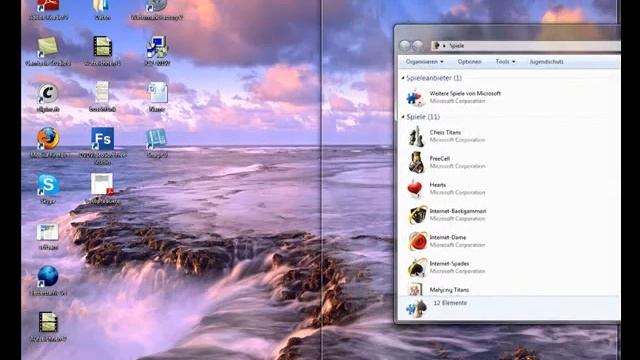The image size is (640, 360).
Task: Launch FreeCell from the games list
Action: point(417,162)
